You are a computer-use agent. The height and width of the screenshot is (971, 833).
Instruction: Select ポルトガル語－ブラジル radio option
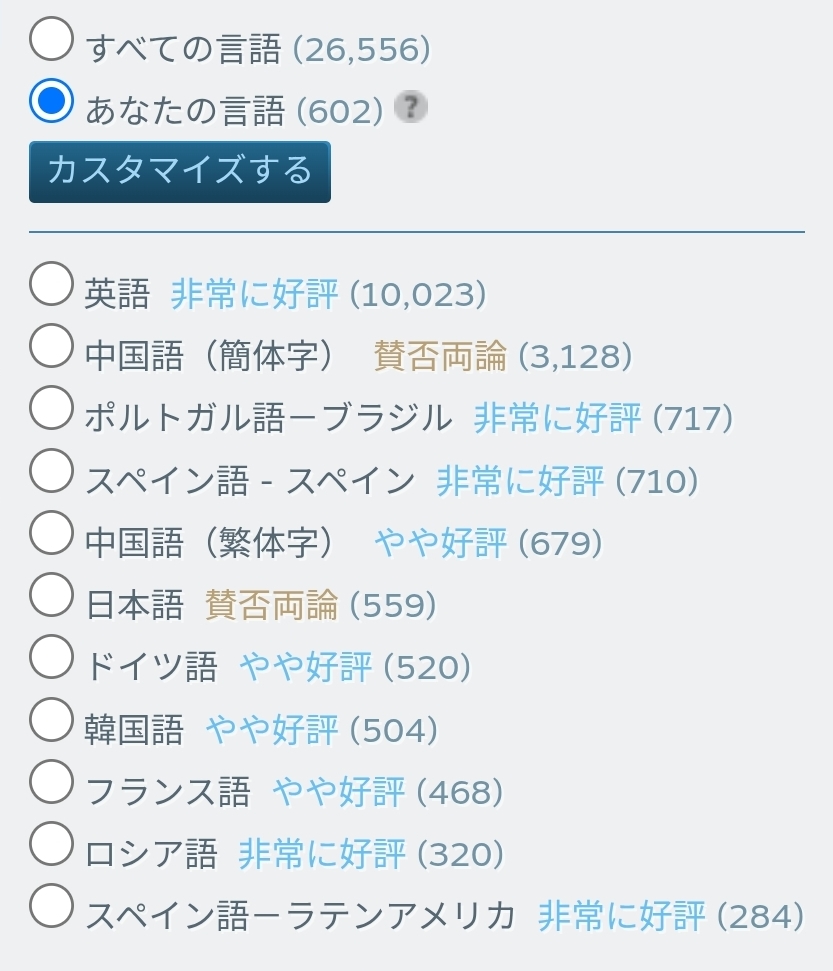pyautogui.click(x=51, y=409)
